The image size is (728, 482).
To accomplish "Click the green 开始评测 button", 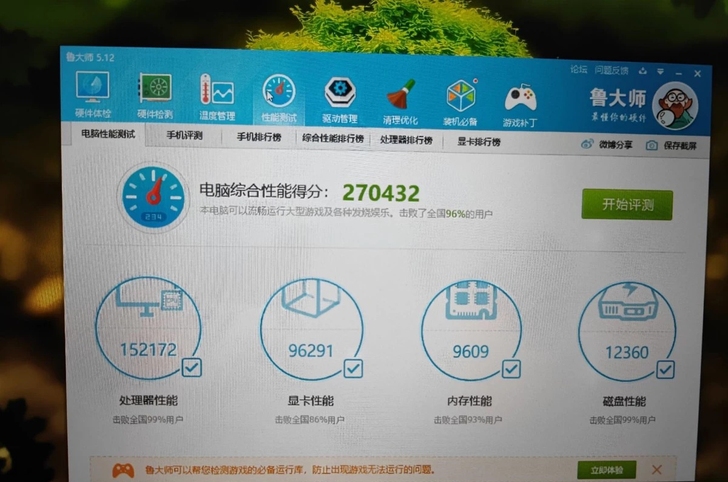I will point(627,204).
